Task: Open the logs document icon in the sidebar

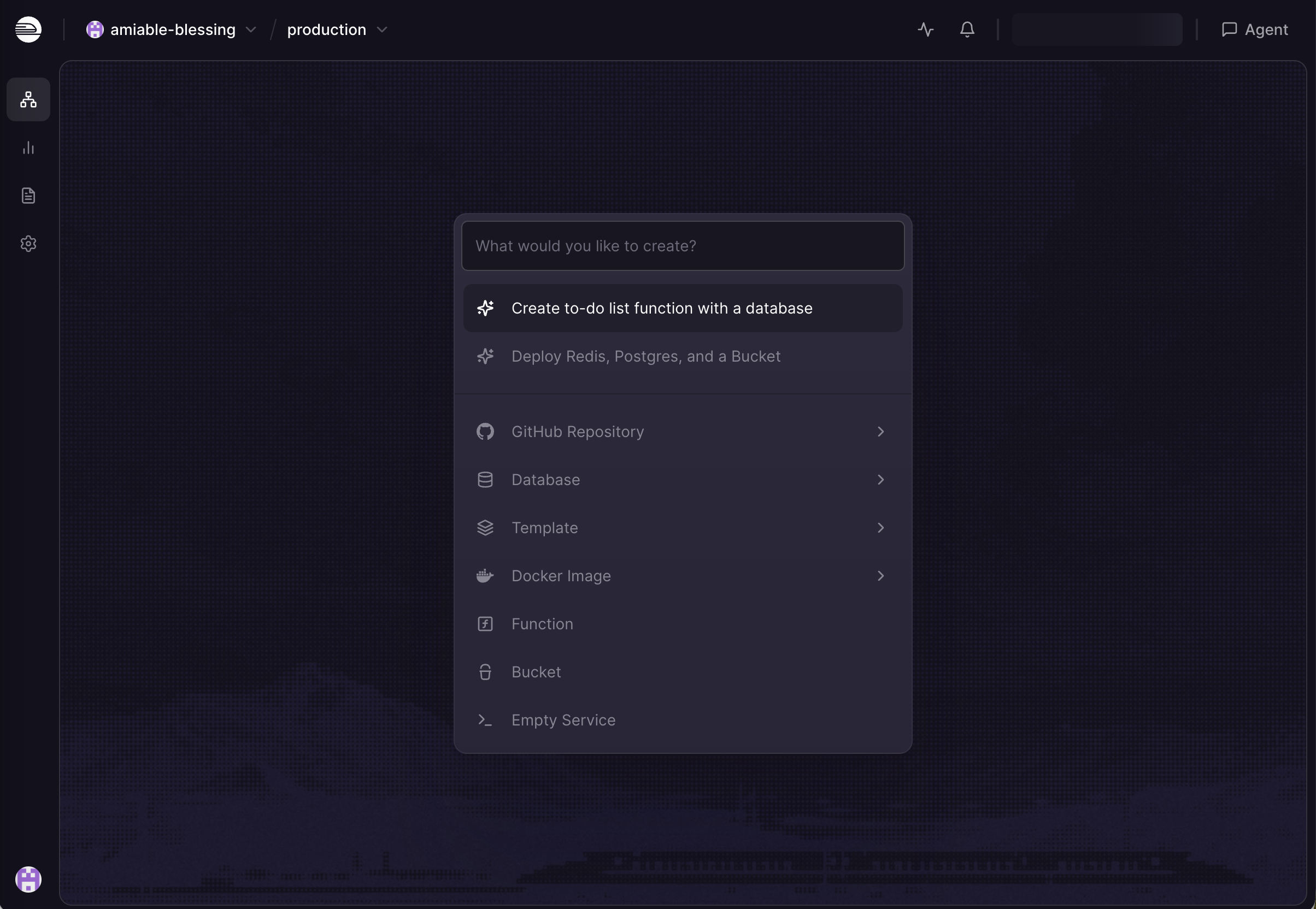Action: tap(28, 196)
